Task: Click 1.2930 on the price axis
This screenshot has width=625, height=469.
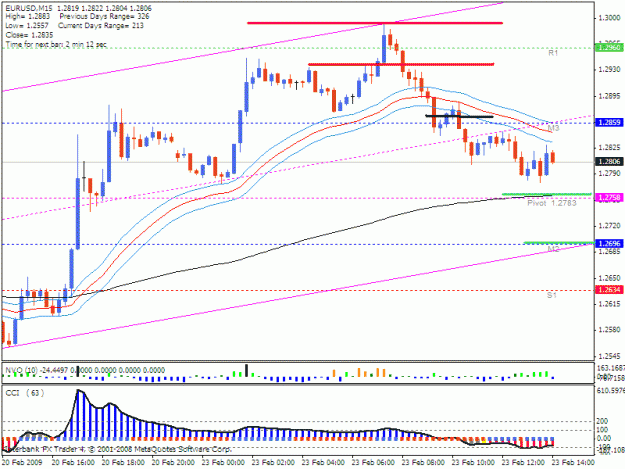Action: [x=609, y=69]
